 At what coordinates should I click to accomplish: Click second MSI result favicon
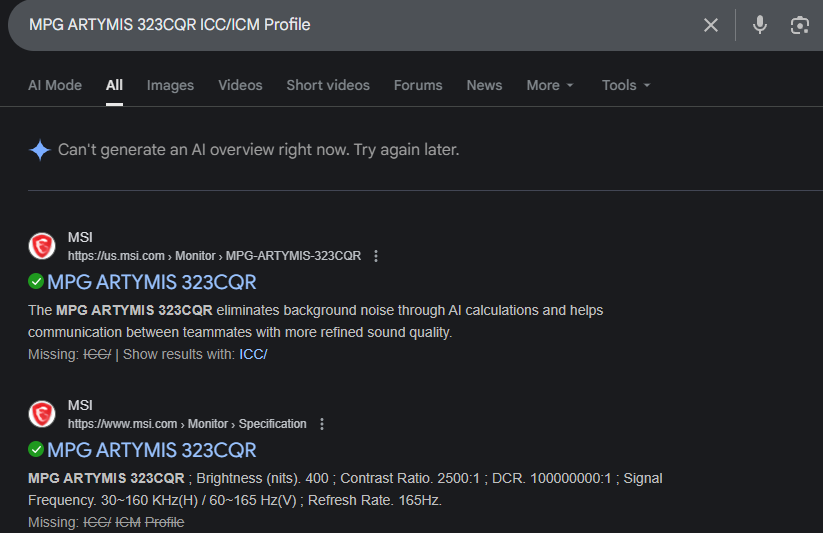(x=42, y=414)
